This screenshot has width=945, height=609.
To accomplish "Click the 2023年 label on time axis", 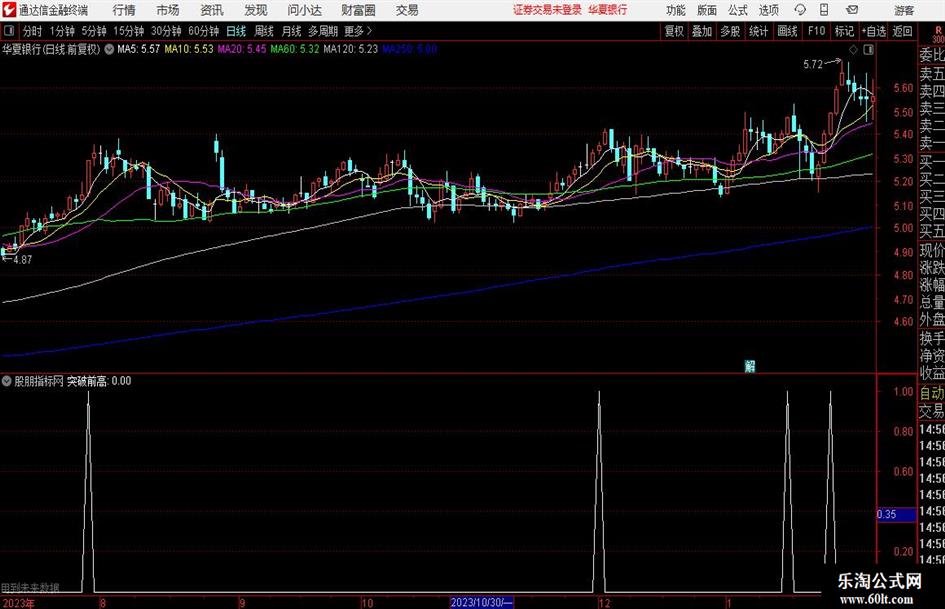I will (x=18, y=603).
